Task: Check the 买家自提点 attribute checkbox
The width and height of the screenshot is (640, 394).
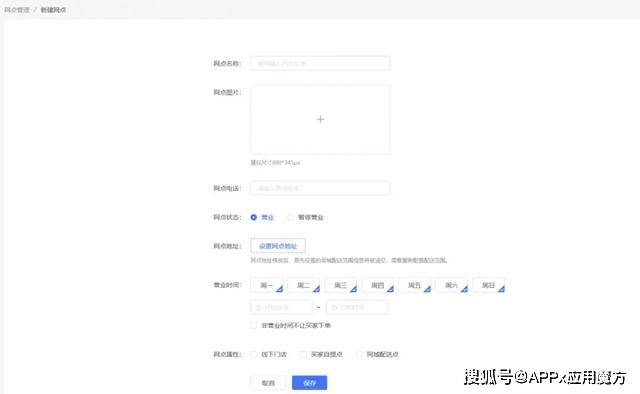Action: (x=303, y=354)
